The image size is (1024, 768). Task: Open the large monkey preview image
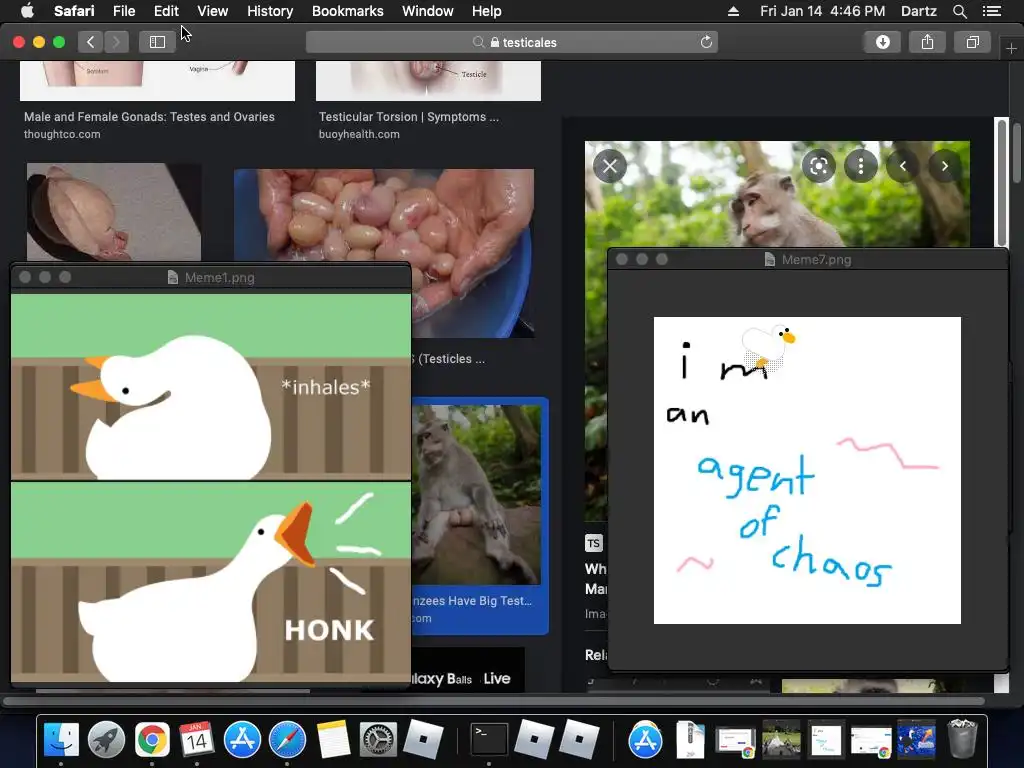777,194
